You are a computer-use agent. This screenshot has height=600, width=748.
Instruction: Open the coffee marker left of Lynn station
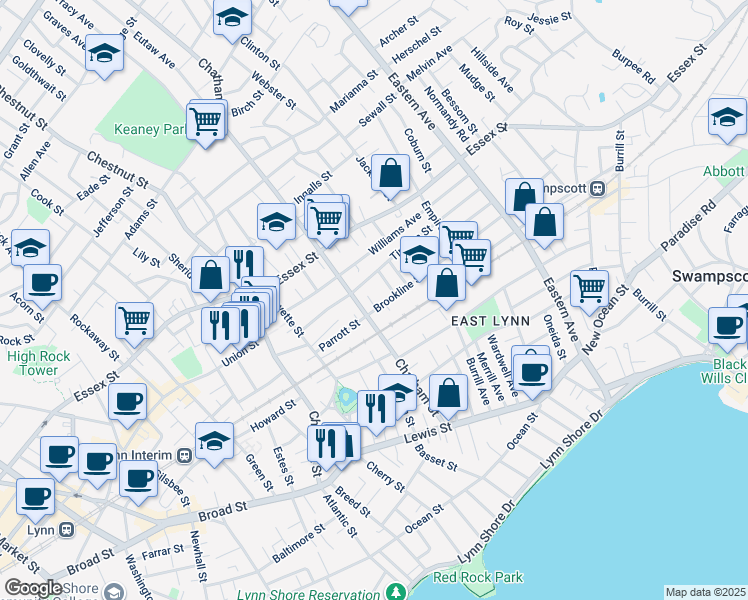click(x=35, y=495)
